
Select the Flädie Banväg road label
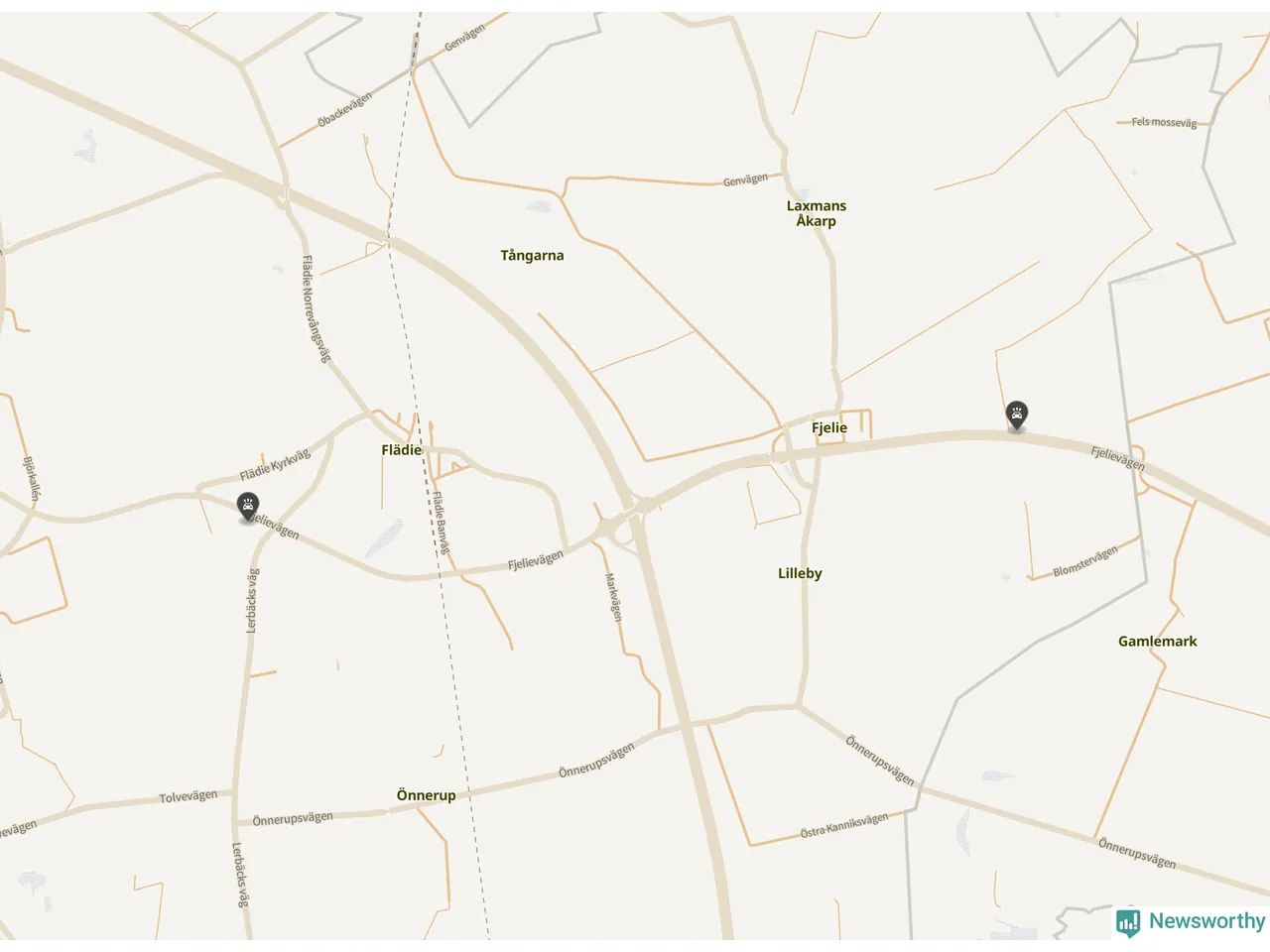(x=442, y=523)
